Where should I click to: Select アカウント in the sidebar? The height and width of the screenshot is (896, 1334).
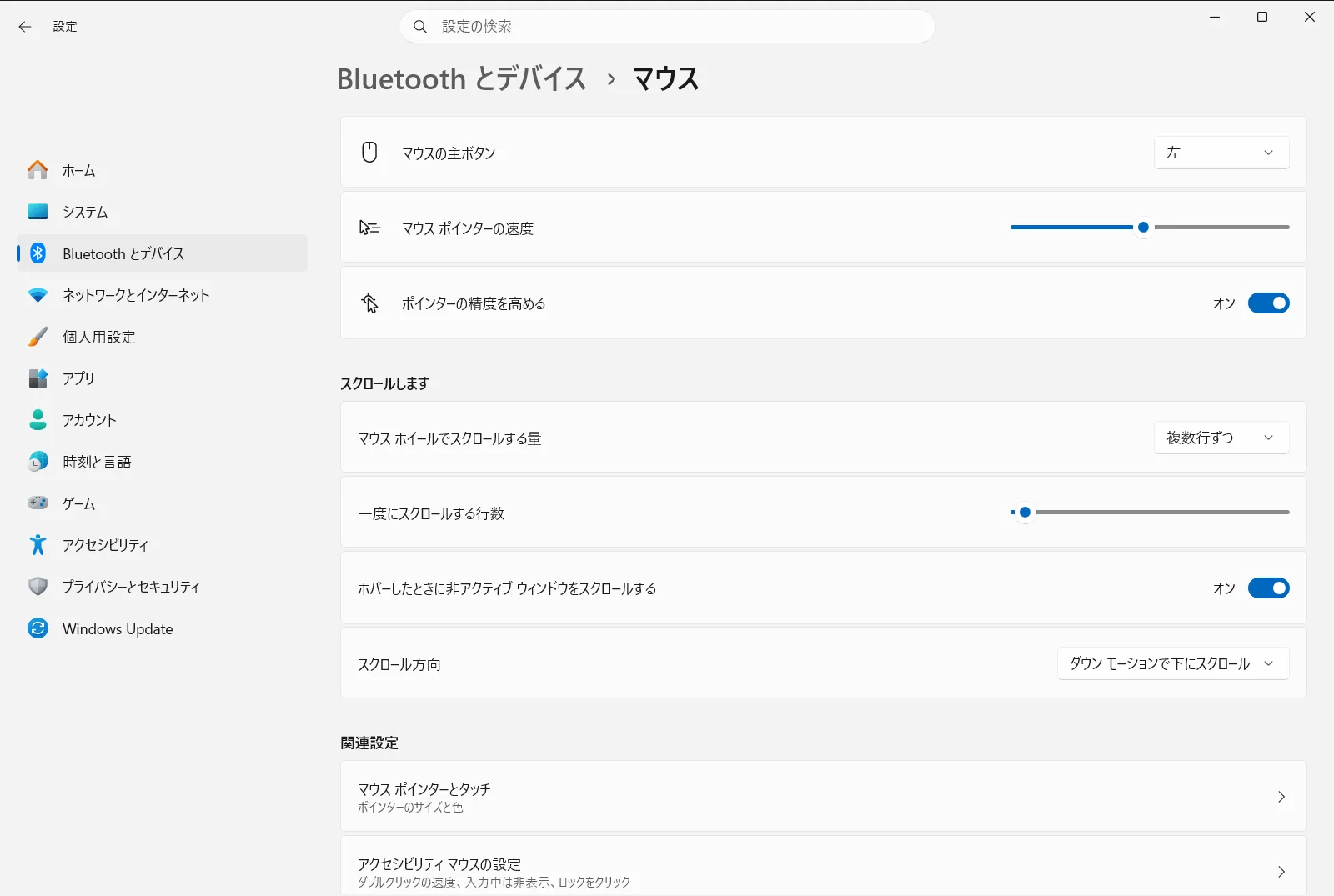pyautogui.click(x=162, y=420)
